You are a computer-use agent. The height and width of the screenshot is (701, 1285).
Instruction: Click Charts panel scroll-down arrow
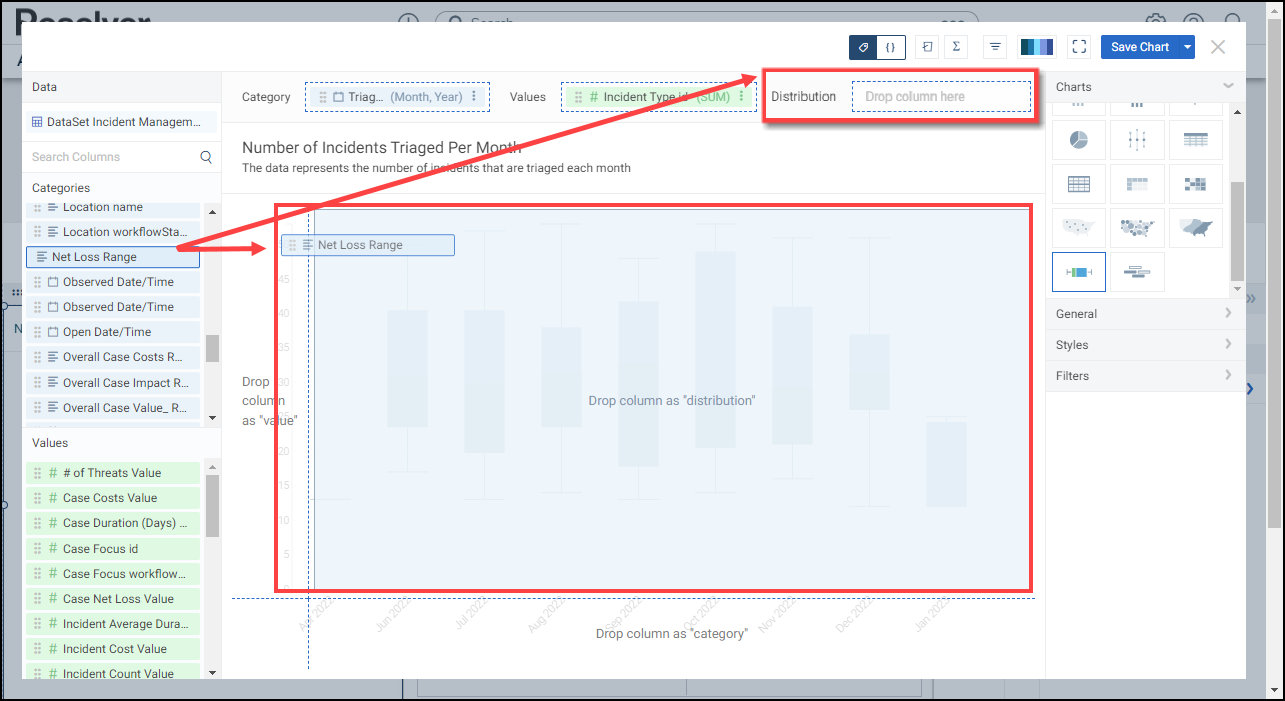1238,289
